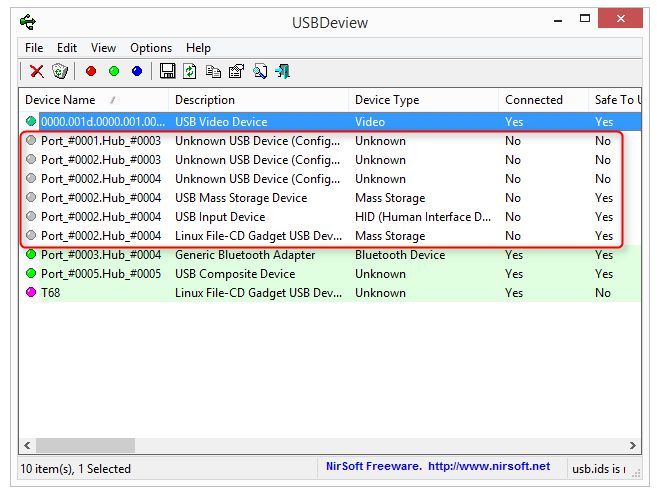
Task: Click the green status dot for Port_#0003.Hub_#0004
Action: coord(31,254)
